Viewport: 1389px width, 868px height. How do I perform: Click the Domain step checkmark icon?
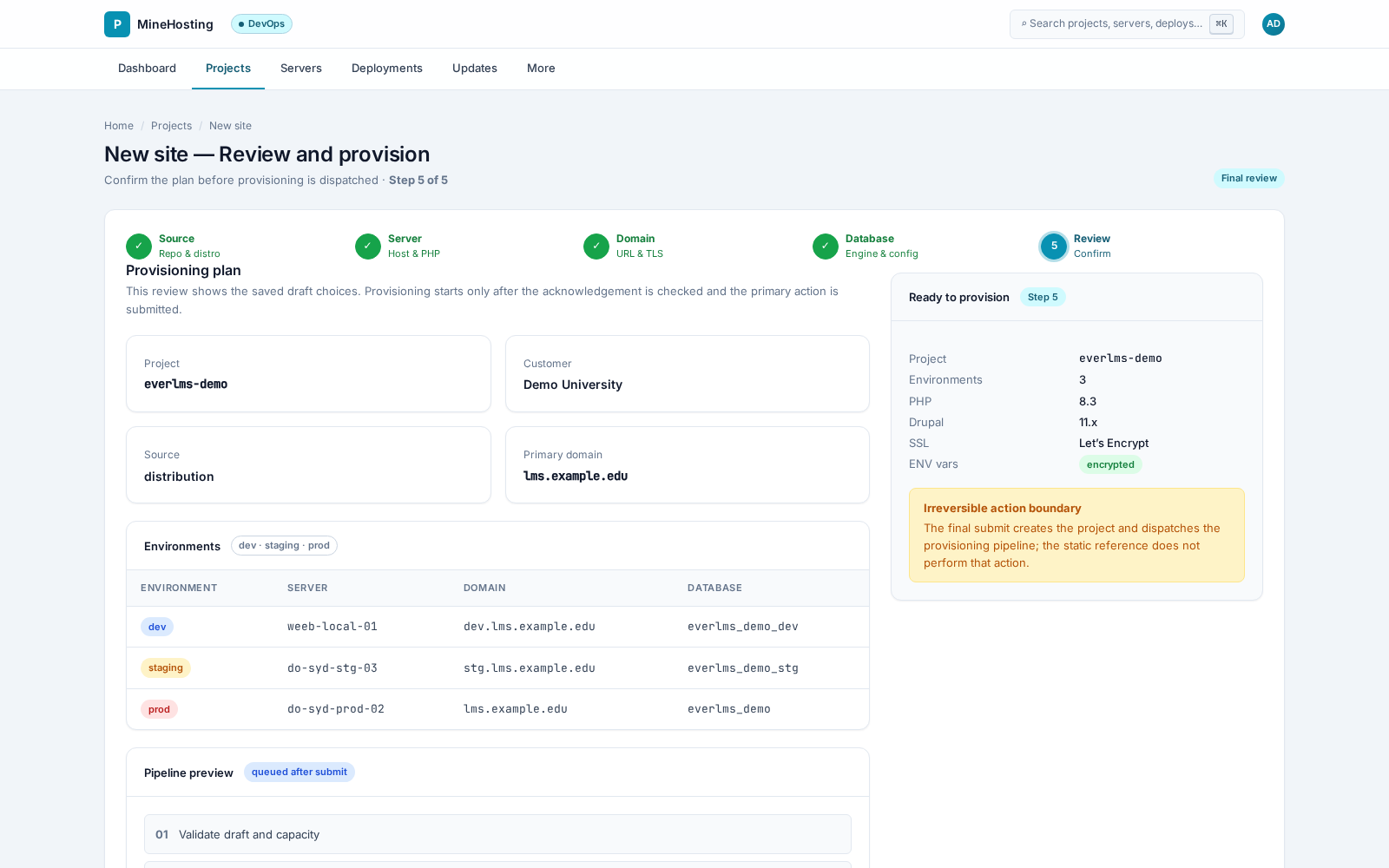[x=596, y=247]
